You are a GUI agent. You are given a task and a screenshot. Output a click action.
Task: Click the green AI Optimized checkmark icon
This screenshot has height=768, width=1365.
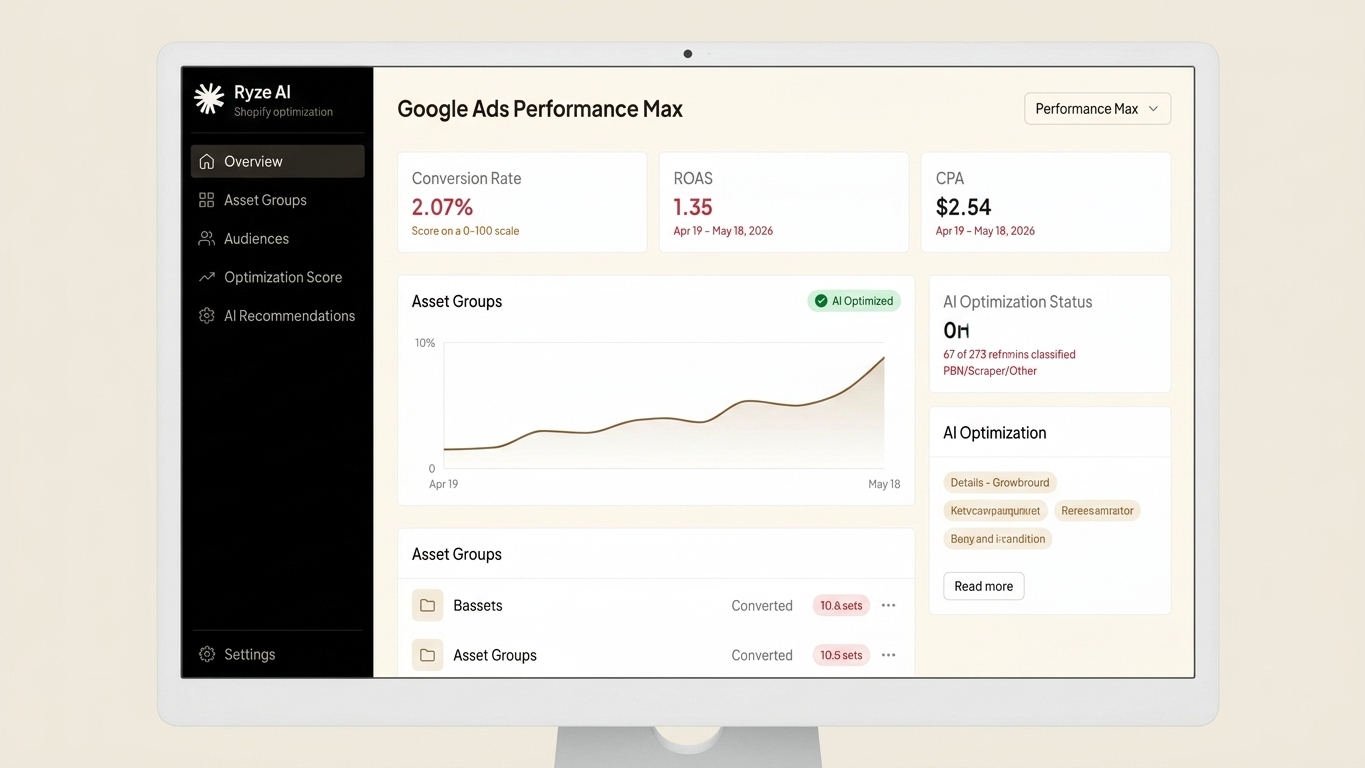pyautogui.click(x=821, y=301)
